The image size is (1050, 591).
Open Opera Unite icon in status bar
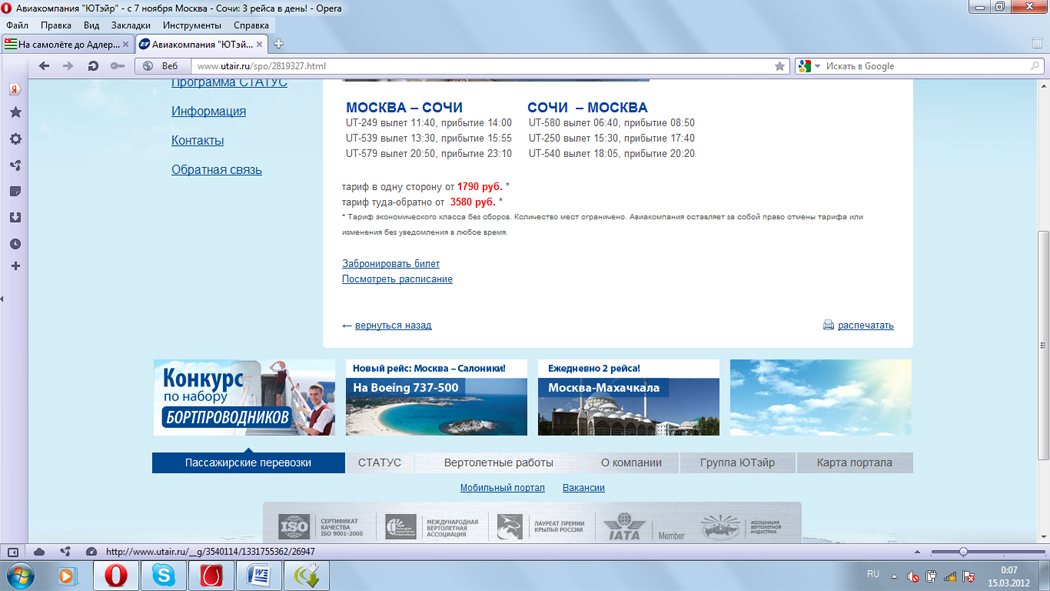65,552
